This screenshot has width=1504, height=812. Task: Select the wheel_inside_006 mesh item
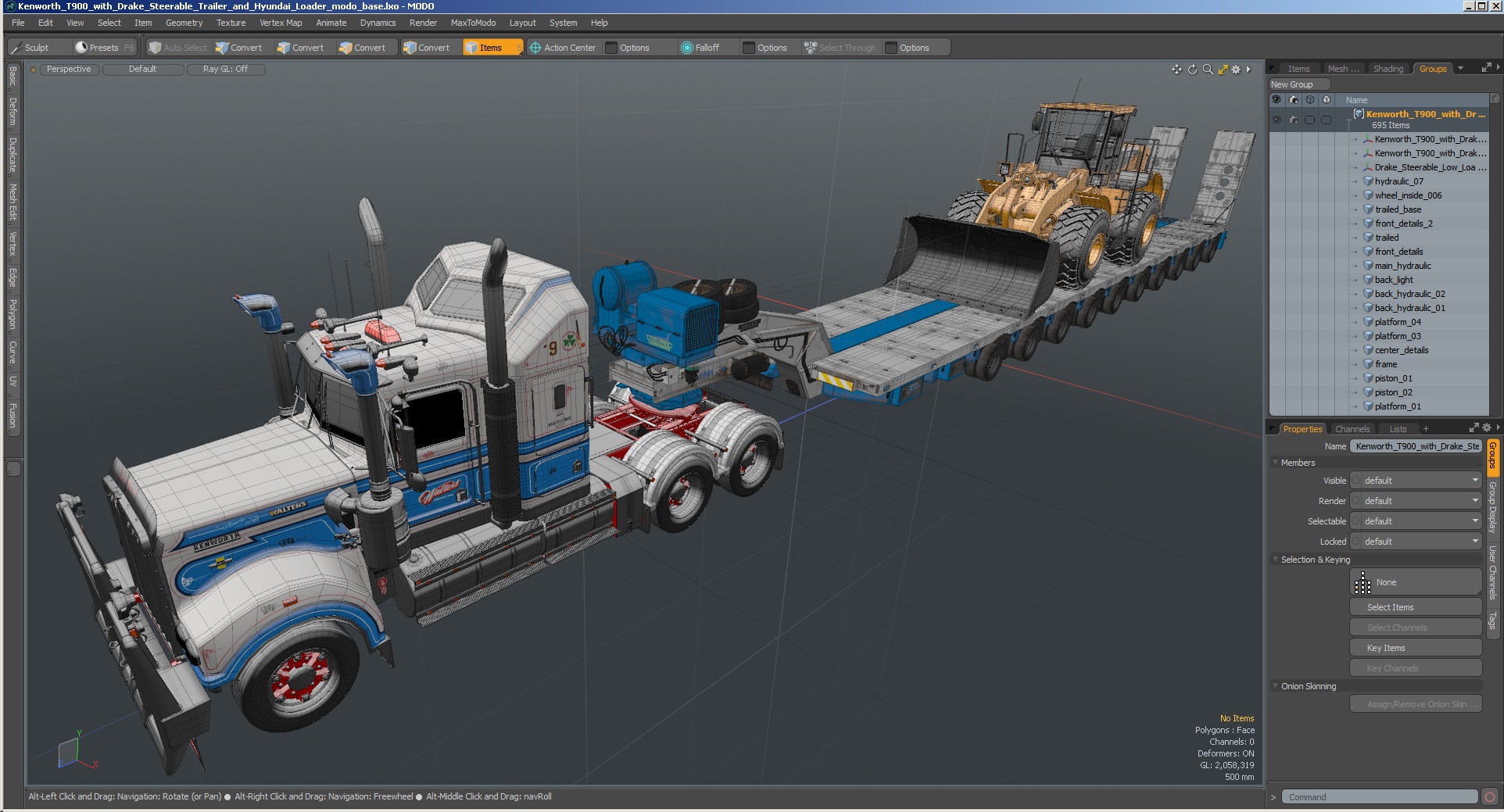(x=1408, y=195)
